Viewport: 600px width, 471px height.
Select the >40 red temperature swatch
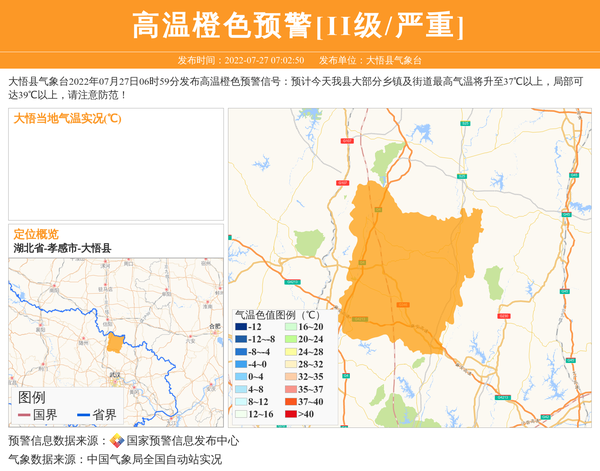coord(289,414)
